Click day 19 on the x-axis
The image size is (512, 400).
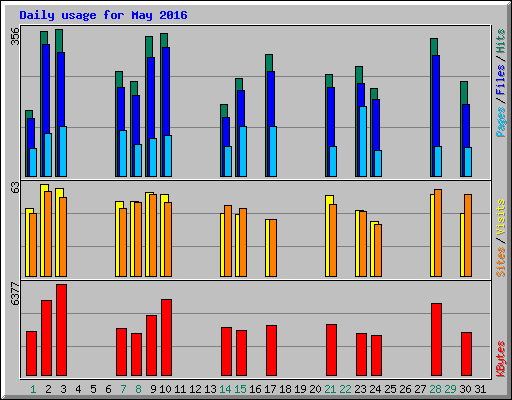(300, 389)
